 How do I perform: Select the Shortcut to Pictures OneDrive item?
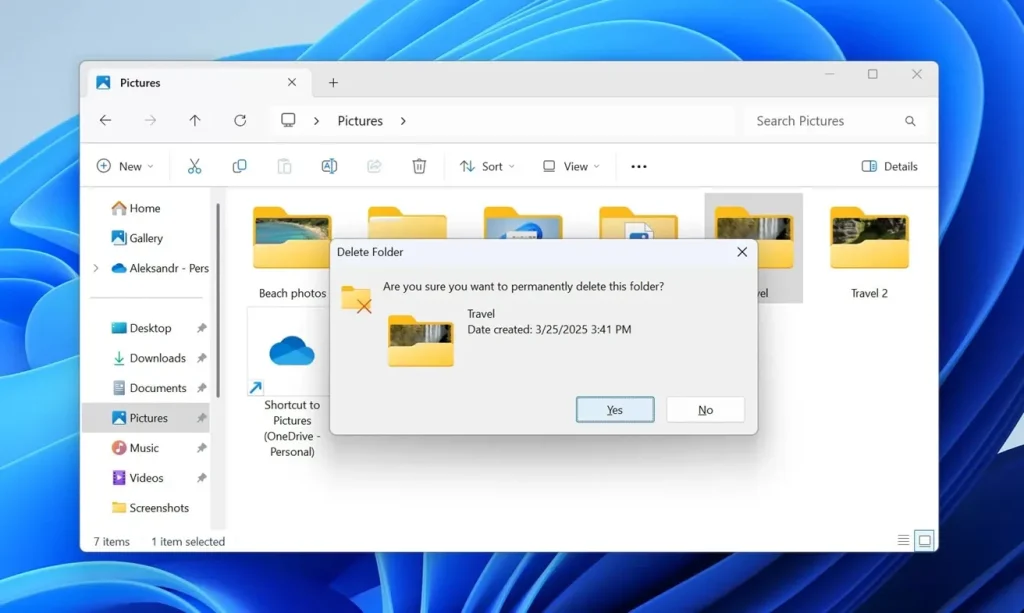coord(291,385)
